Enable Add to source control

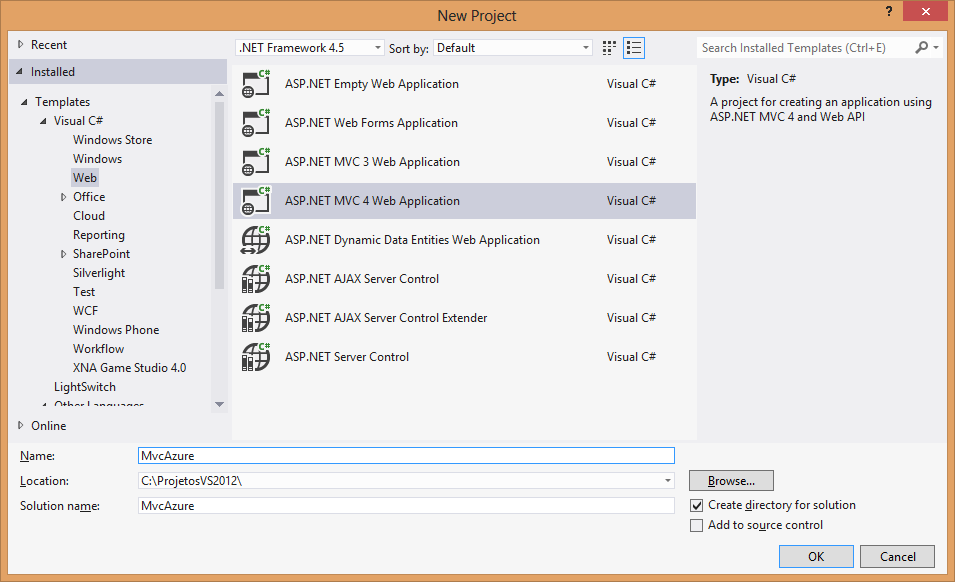pos(697,525)
